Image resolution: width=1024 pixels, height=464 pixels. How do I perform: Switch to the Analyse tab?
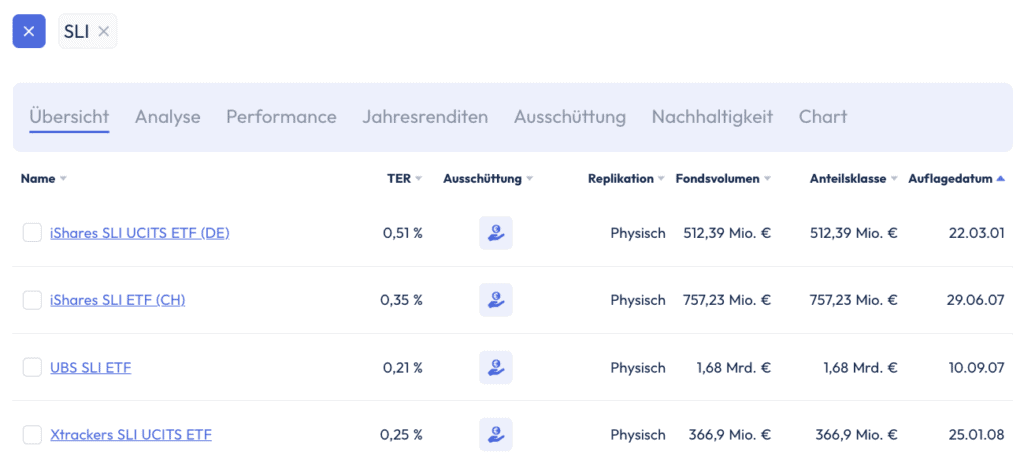(168, 117)
